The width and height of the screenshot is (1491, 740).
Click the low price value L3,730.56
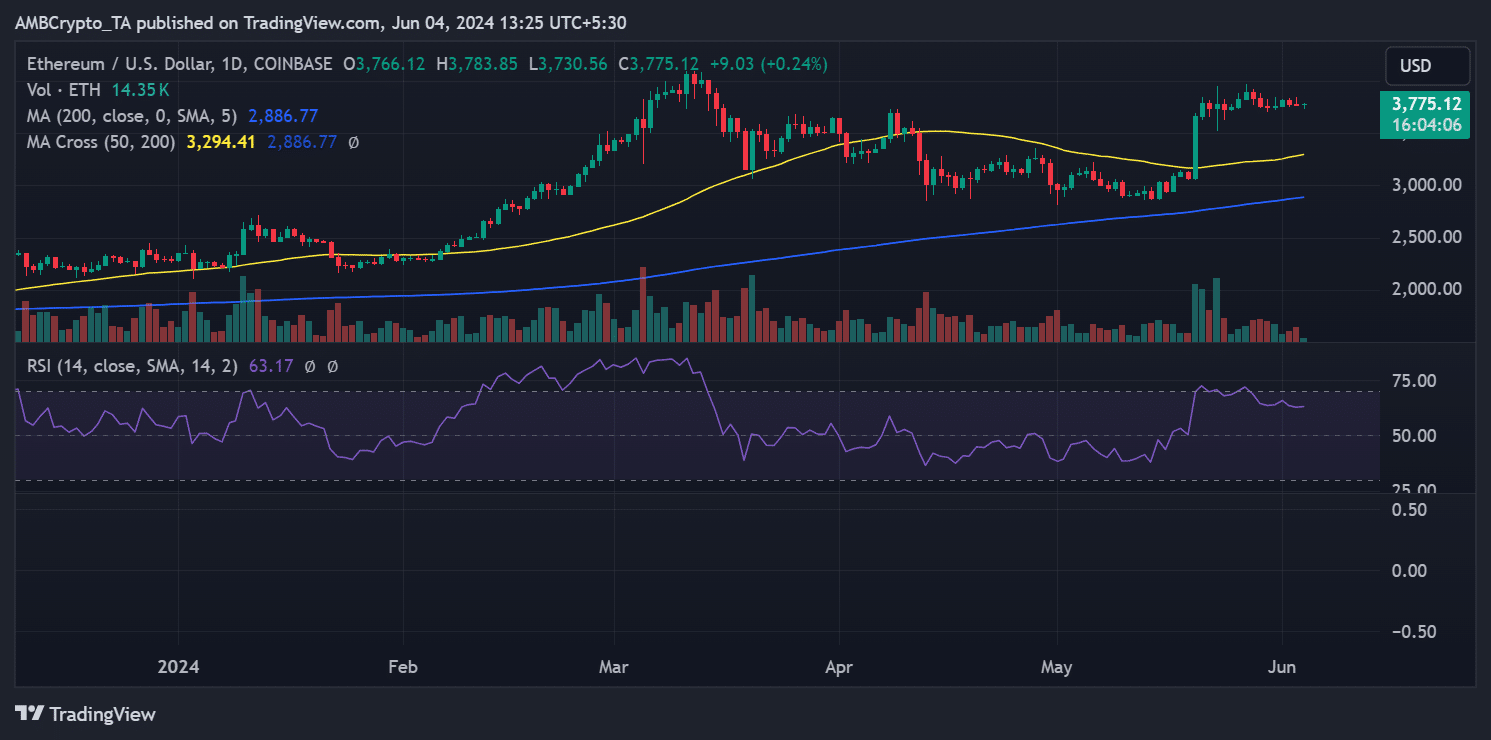(567, 64)
